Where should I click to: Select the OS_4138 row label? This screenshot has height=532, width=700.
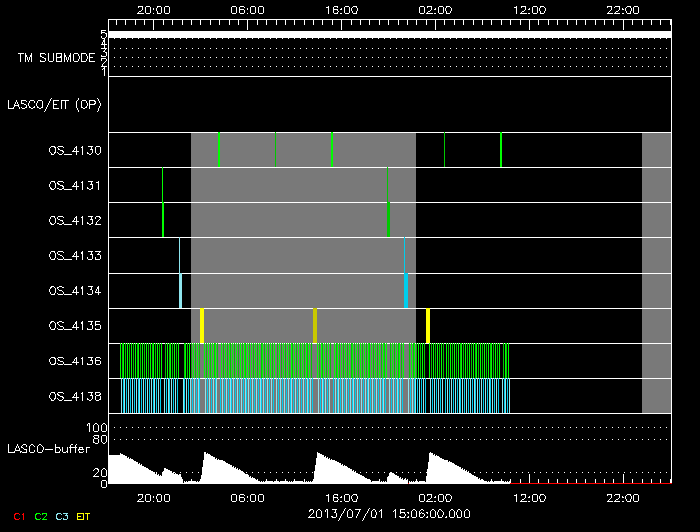pyautogui.click(x=75, y=396)
